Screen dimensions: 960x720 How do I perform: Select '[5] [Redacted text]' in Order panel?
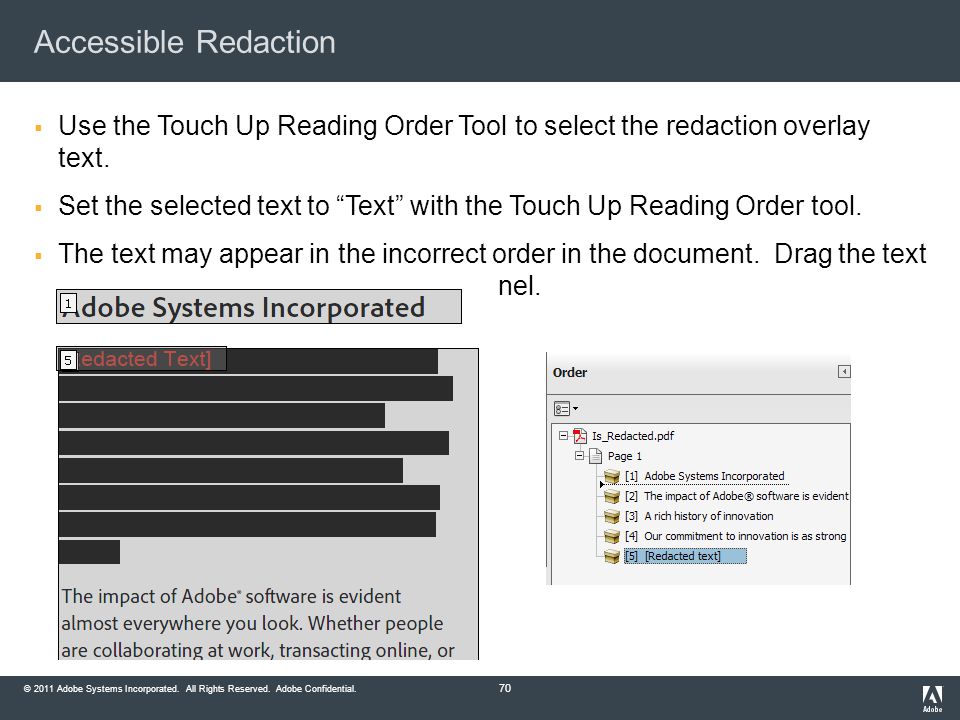[x=685, y=556]
